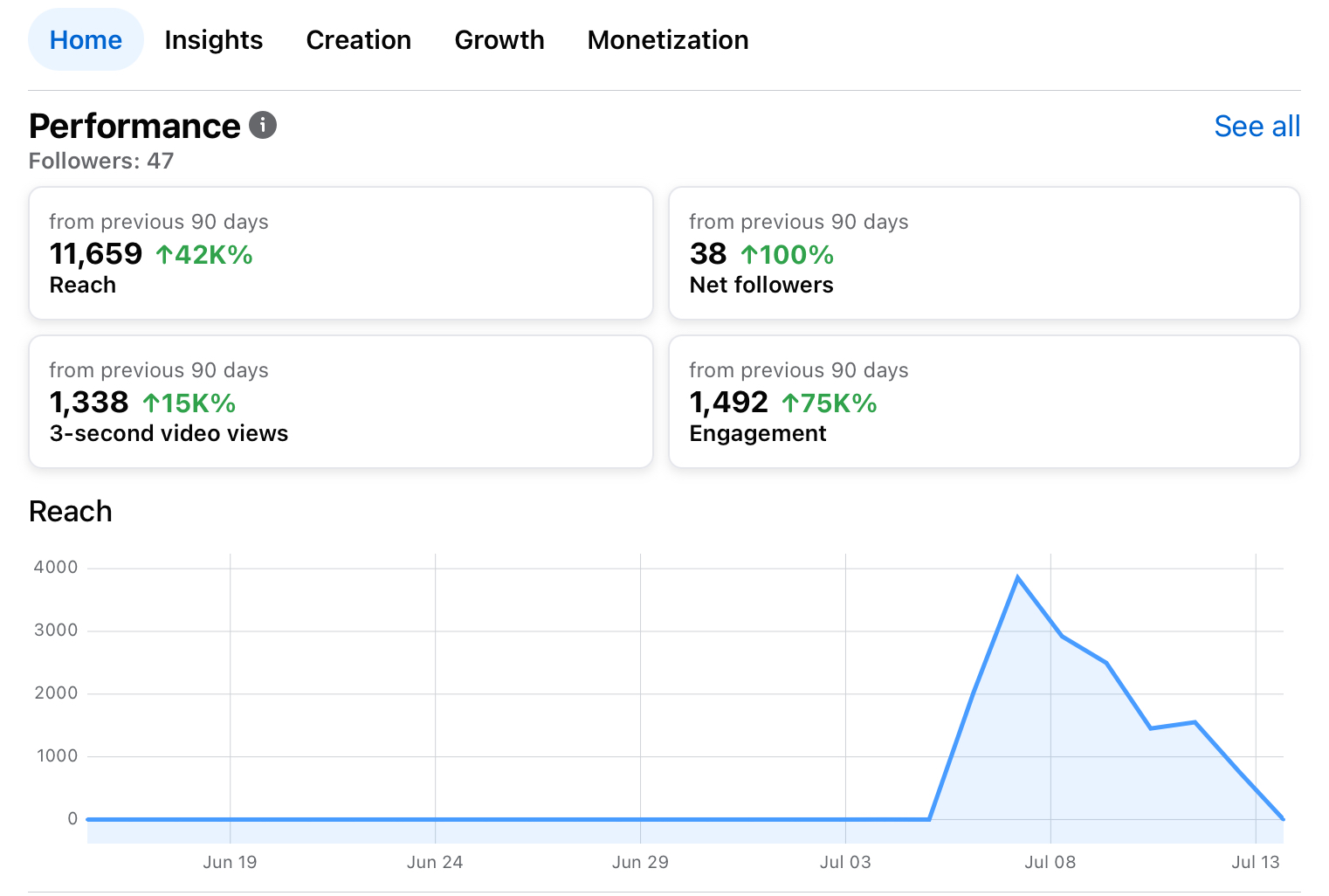Click the 4000 y-axis label
The height and width of the screenshot is (896, 1329).
tap(56, 568)
